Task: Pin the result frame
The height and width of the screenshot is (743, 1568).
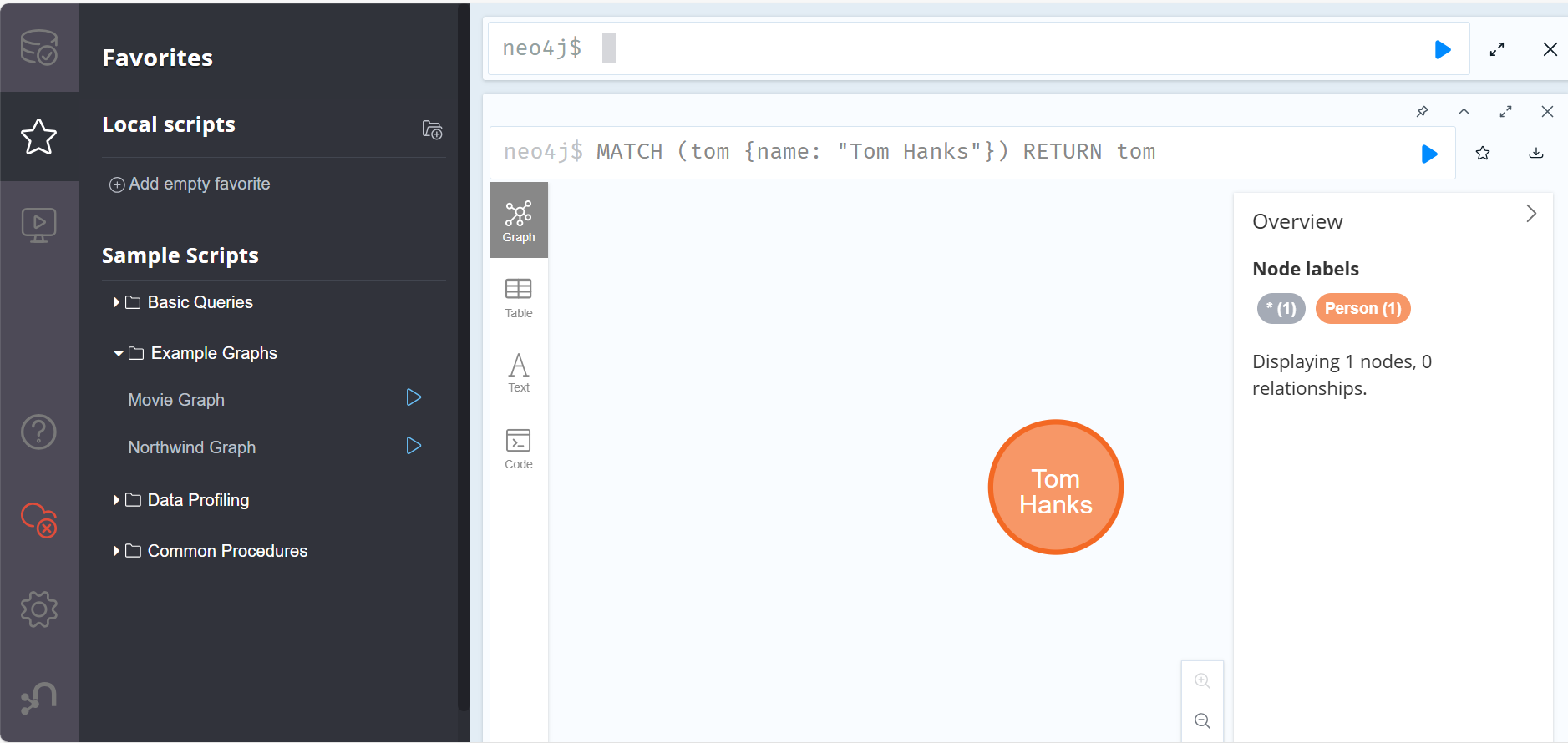Action: (1422, 112)
